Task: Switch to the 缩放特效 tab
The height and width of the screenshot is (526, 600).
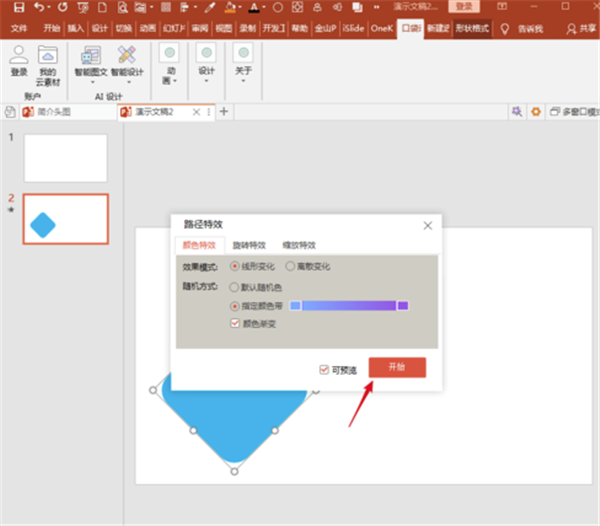Action: [297, 245]
